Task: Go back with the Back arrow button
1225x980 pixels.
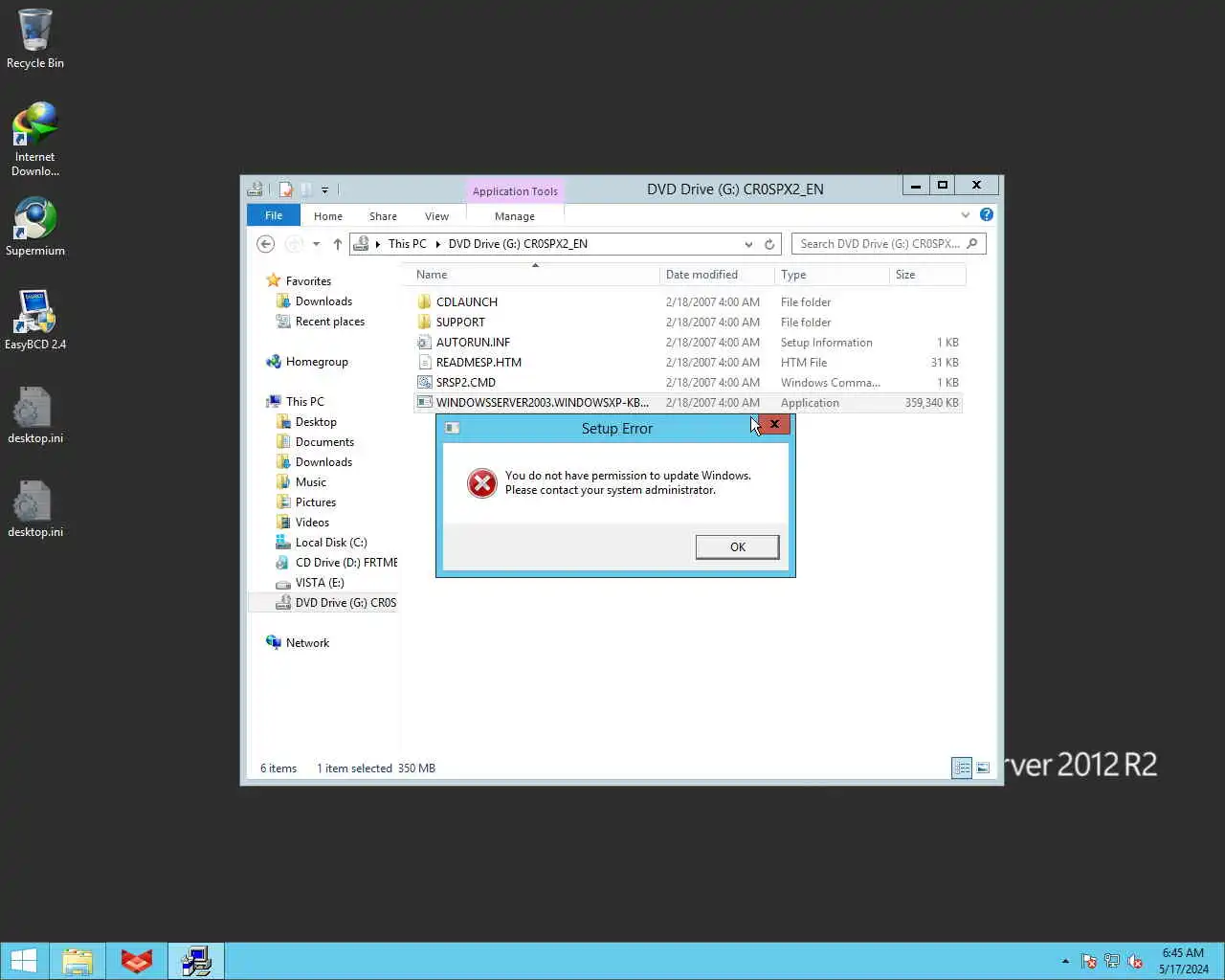Action: coord(266,244)
